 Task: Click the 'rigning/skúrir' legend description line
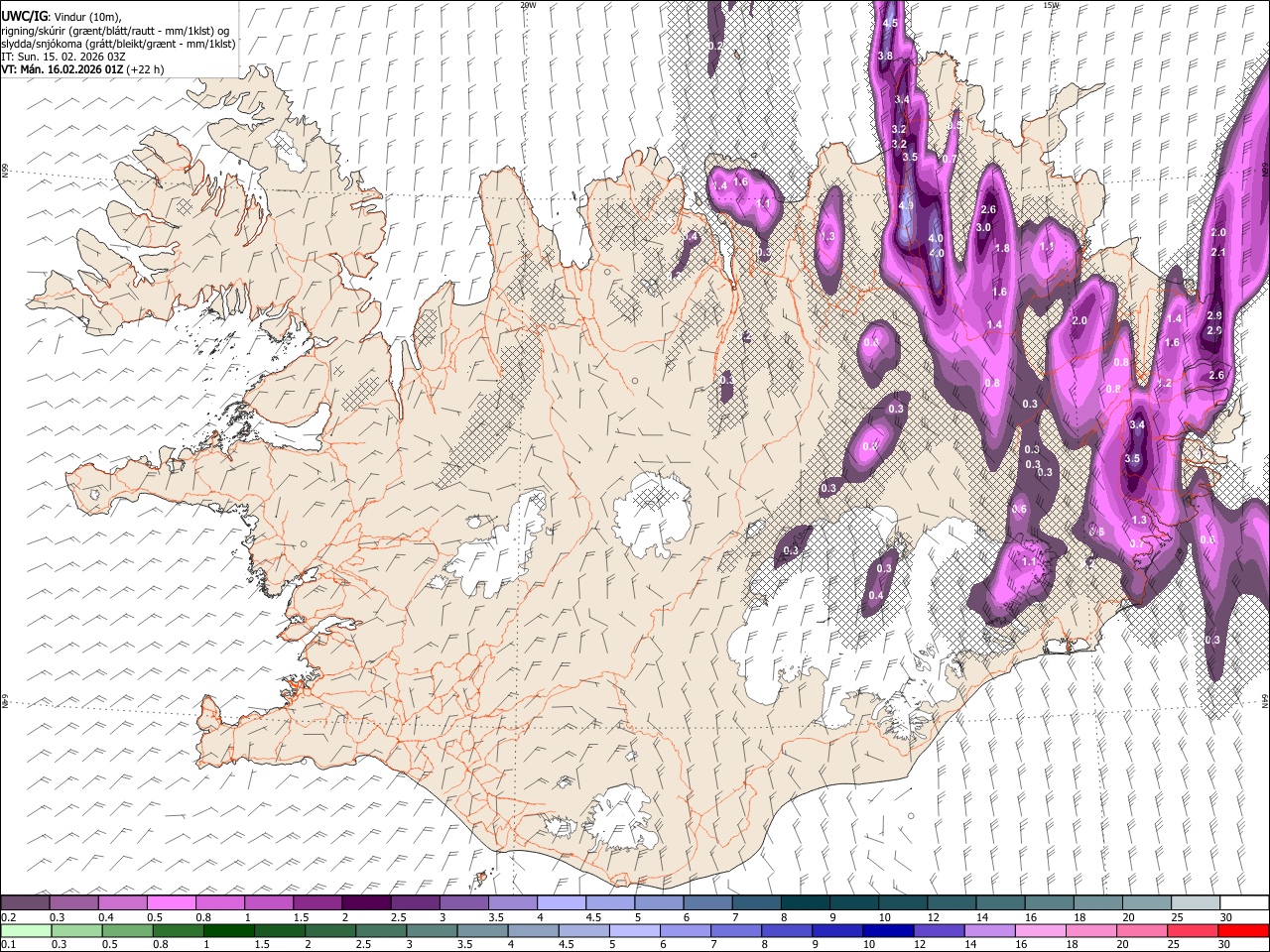[x=115, y=31]
